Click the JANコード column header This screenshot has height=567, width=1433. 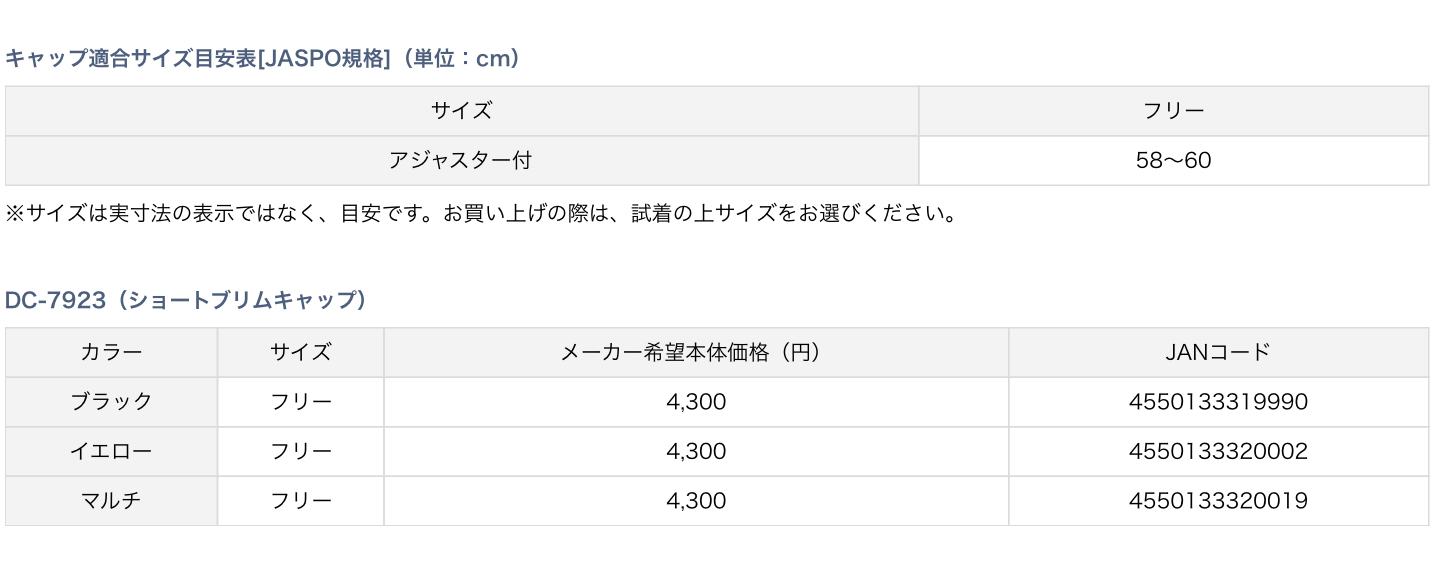coord(1217,352)
